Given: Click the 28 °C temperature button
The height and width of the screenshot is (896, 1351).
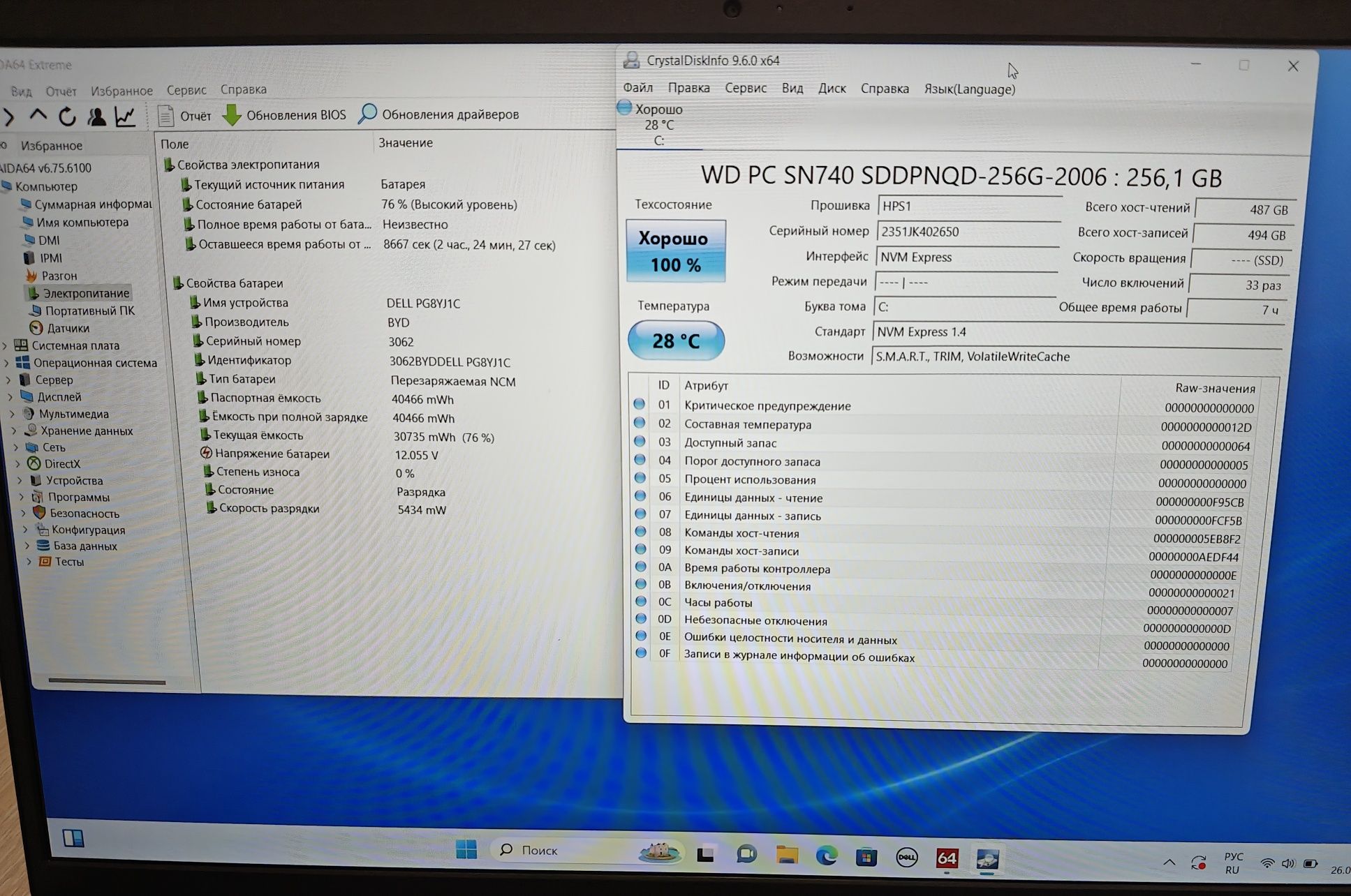Looking at the screenshot, I should point(676,341).
